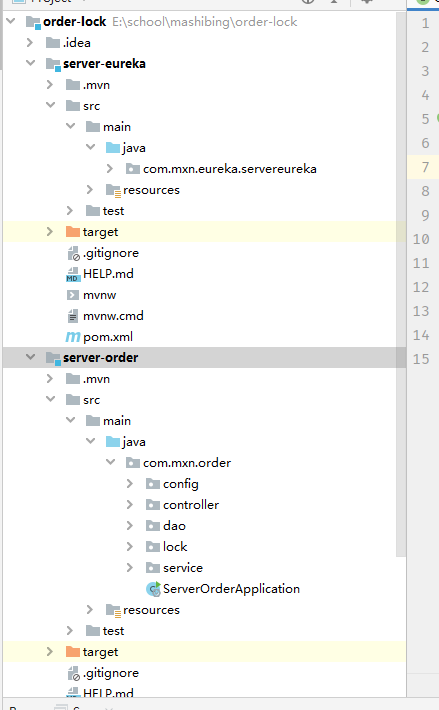
Task: Expand the .idea folder
Action: click(x=30, y=43)
